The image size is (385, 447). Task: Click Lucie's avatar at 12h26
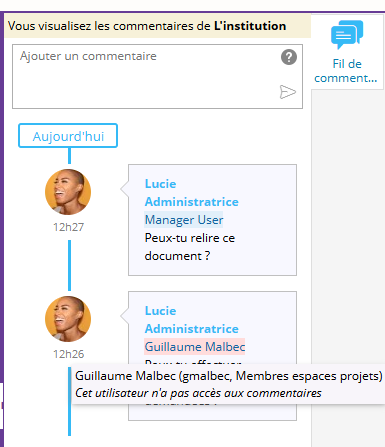coord(68,319)
